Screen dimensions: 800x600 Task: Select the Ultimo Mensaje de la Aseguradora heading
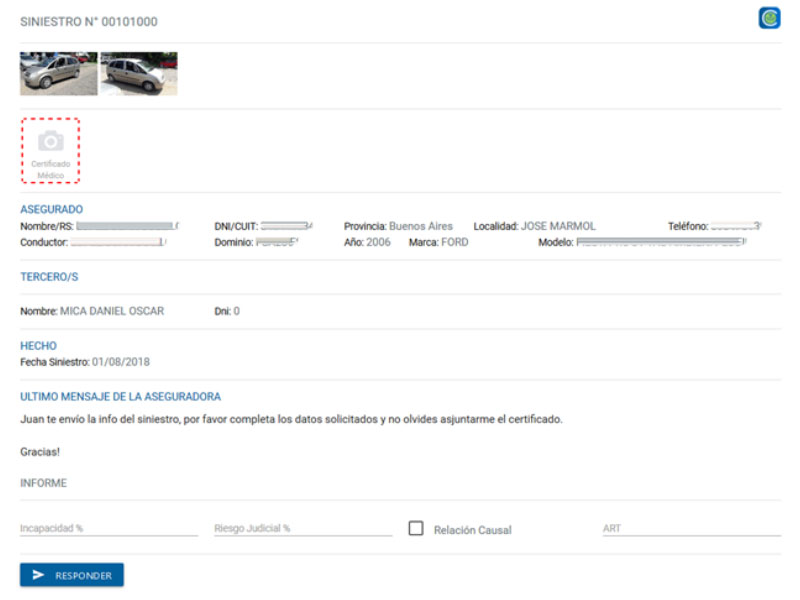pos(121,397)
